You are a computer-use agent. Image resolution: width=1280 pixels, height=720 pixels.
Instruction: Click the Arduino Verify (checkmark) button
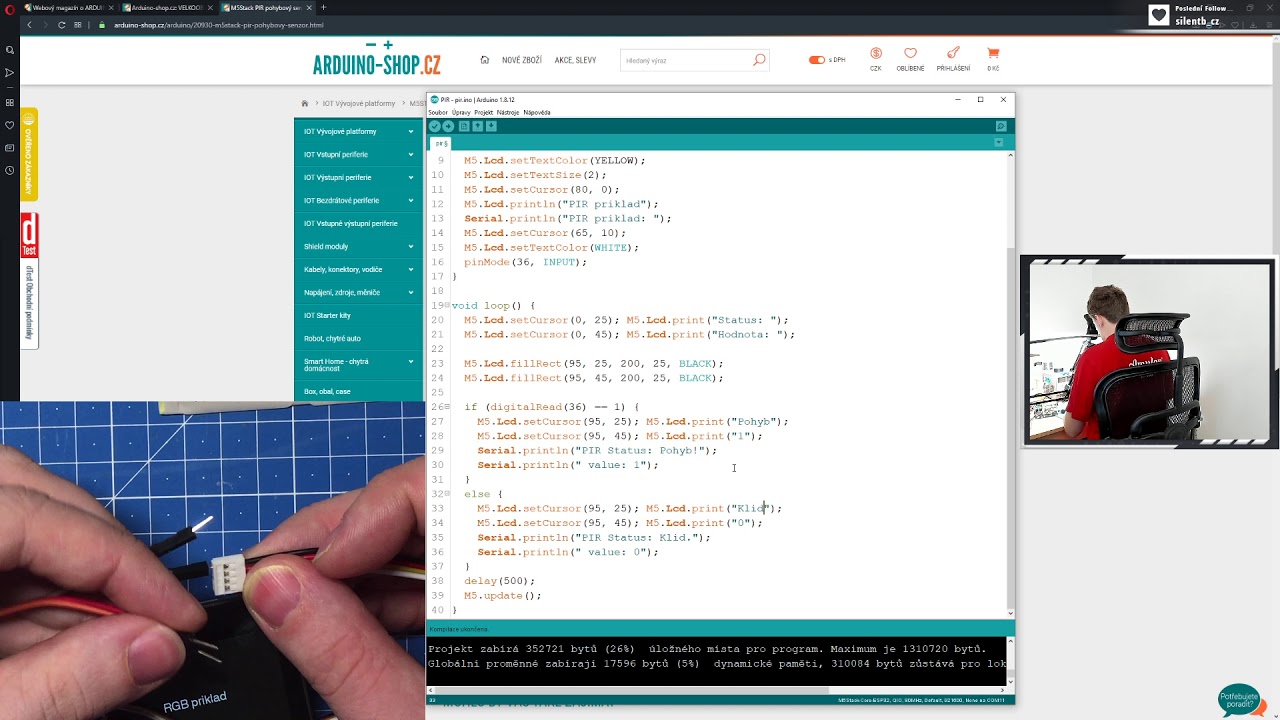(x=435, y=126)
